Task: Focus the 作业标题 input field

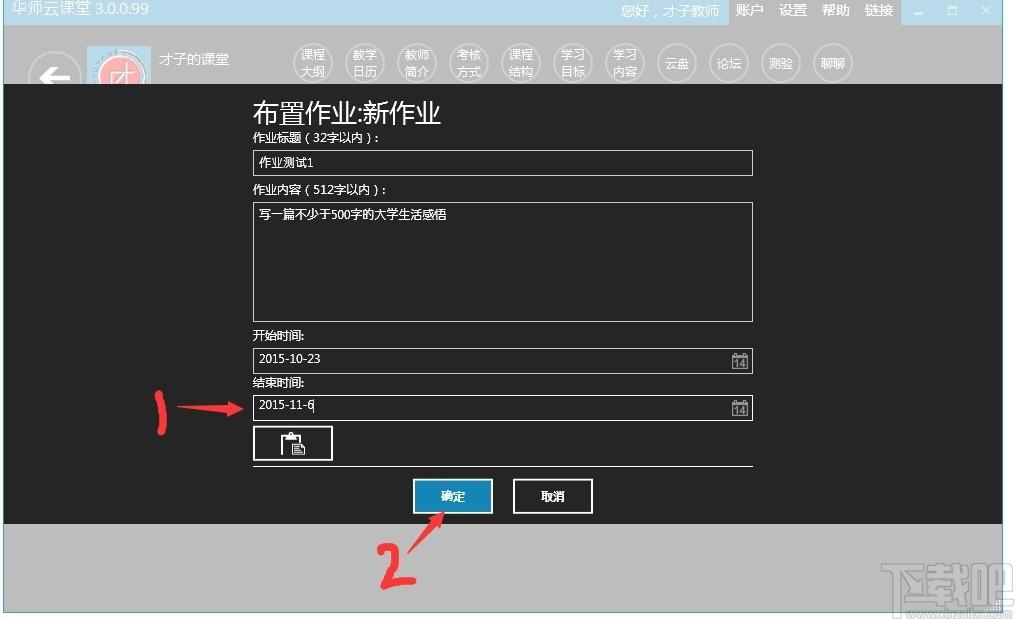Action: coord(503,163)
